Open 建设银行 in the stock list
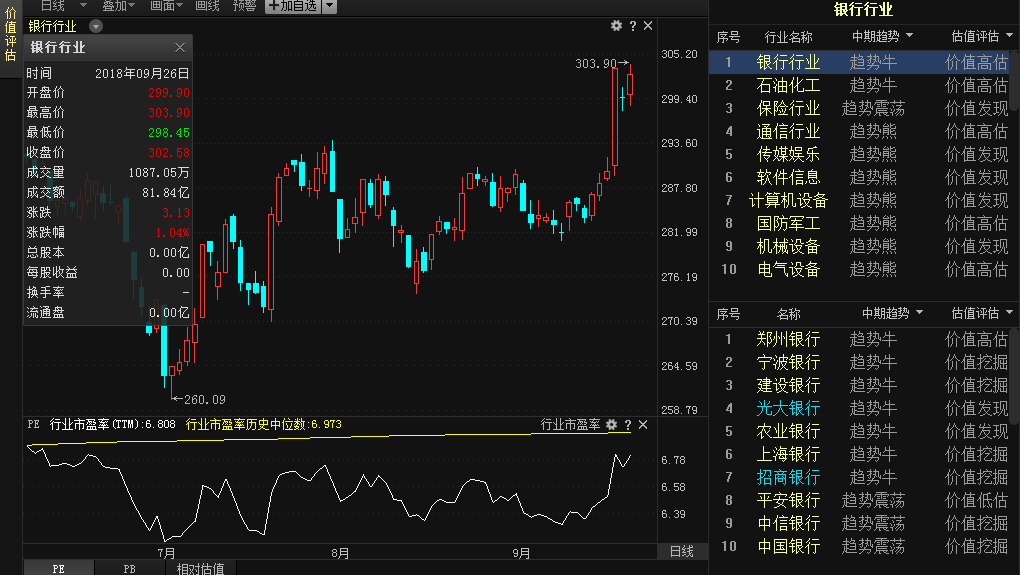Viewport: 1020px width, 575px height. [788, 385]
